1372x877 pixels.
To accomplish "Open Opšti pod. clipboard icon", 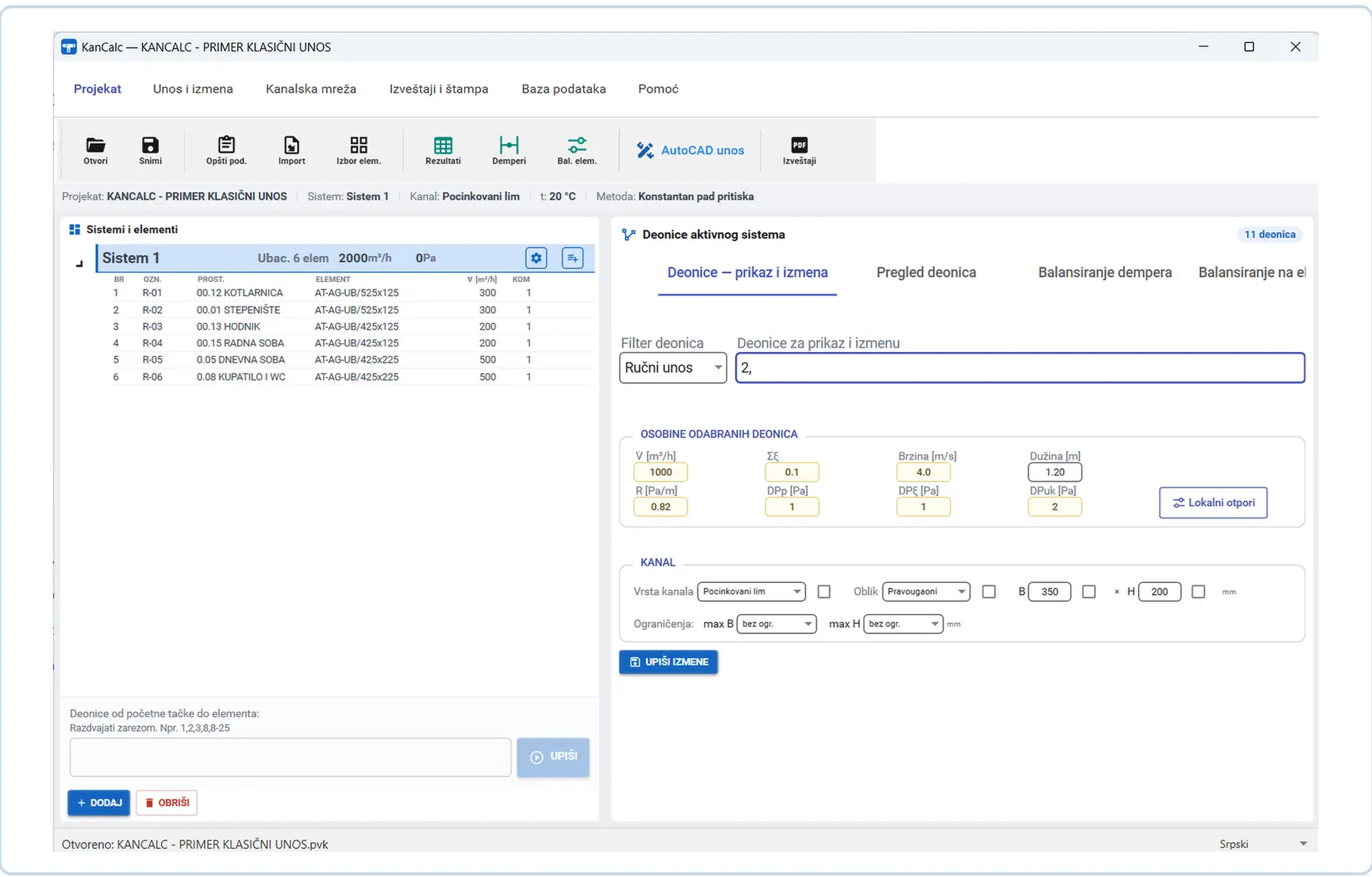I will point(226,145).
